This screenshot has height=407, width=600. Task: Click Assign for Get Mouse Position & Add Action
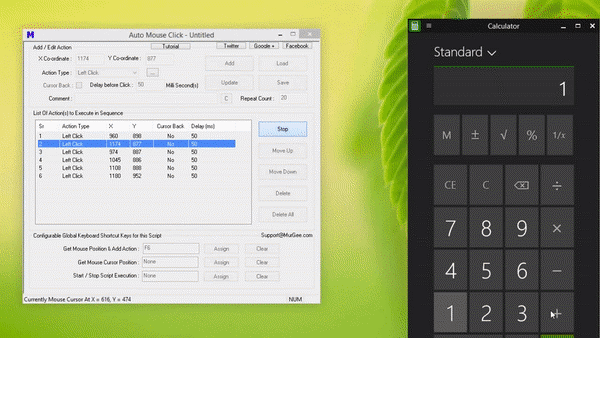coord(221,249)
